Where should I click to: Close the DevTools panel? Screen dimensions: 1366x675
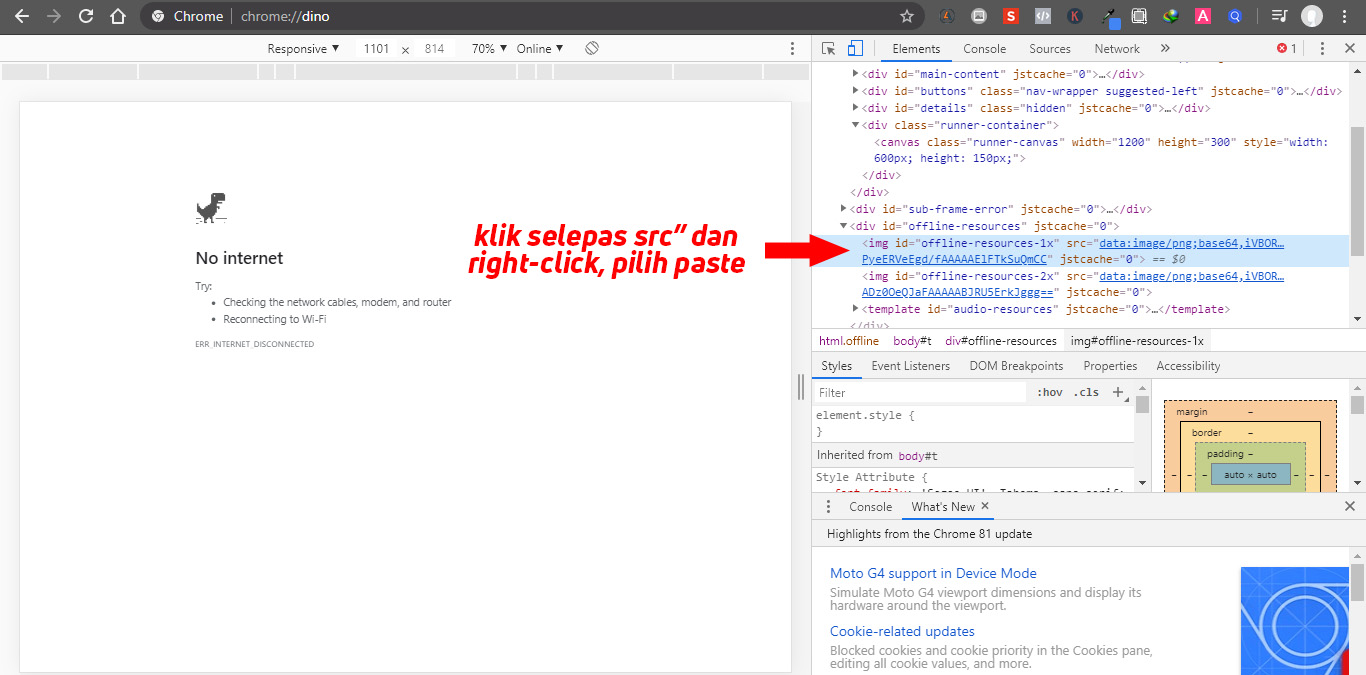(x=1349, y=48)
